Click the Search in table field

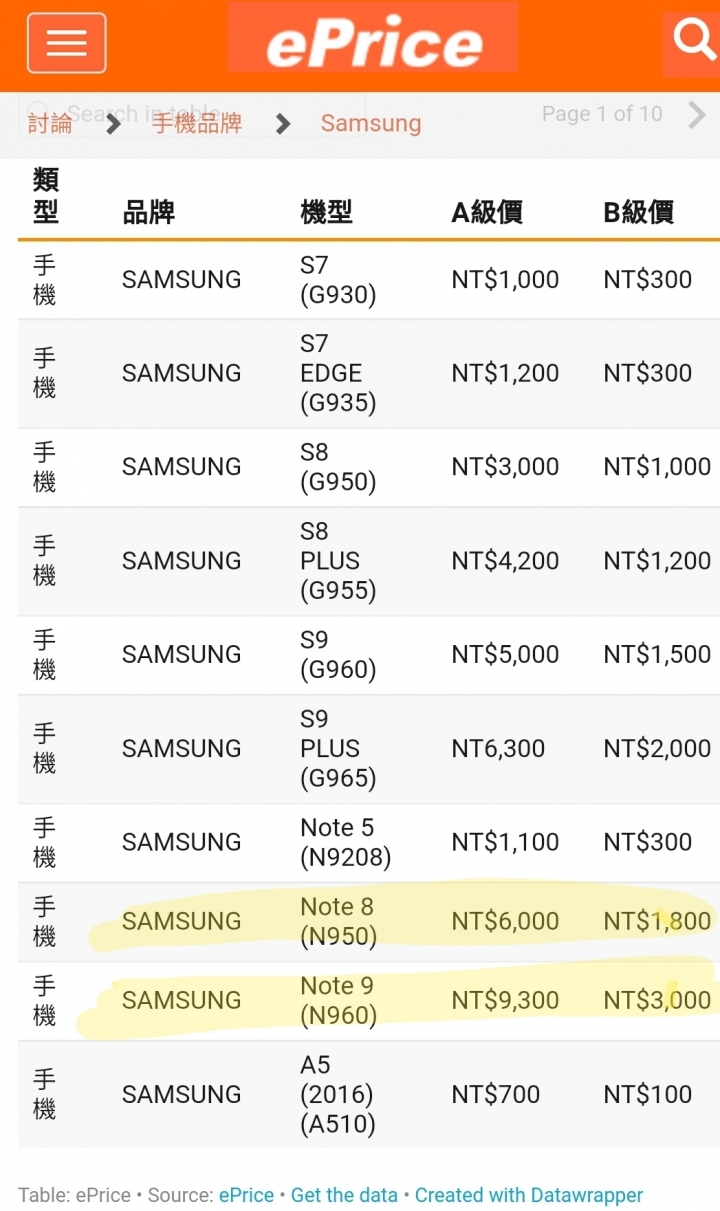(x=191, y=114)
